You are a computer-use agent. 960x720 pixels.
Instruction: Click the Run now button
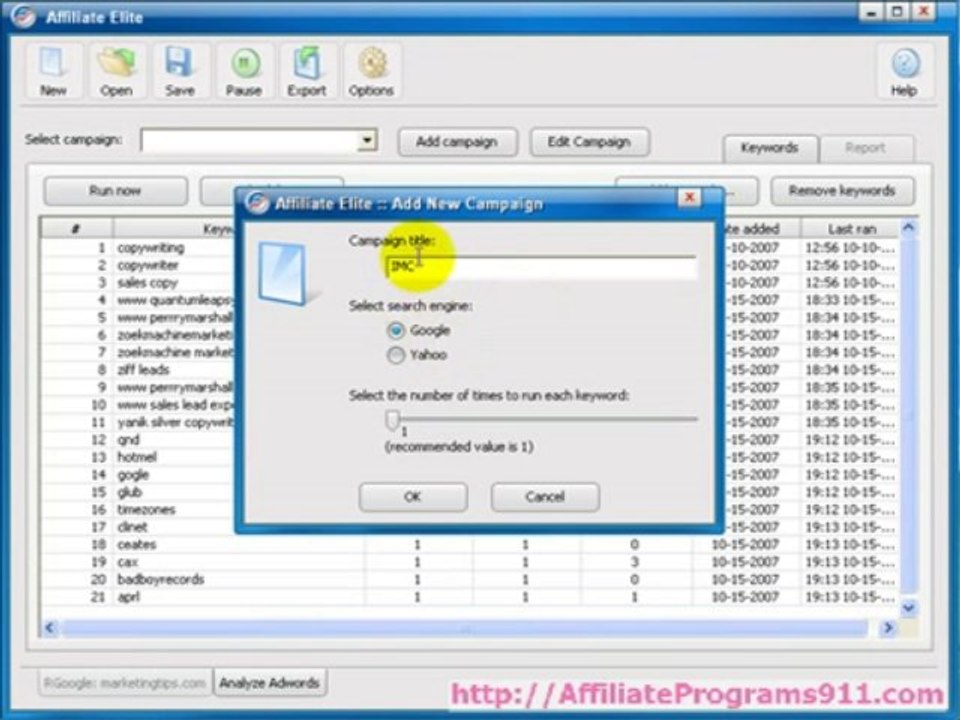(x=115, y=191)
